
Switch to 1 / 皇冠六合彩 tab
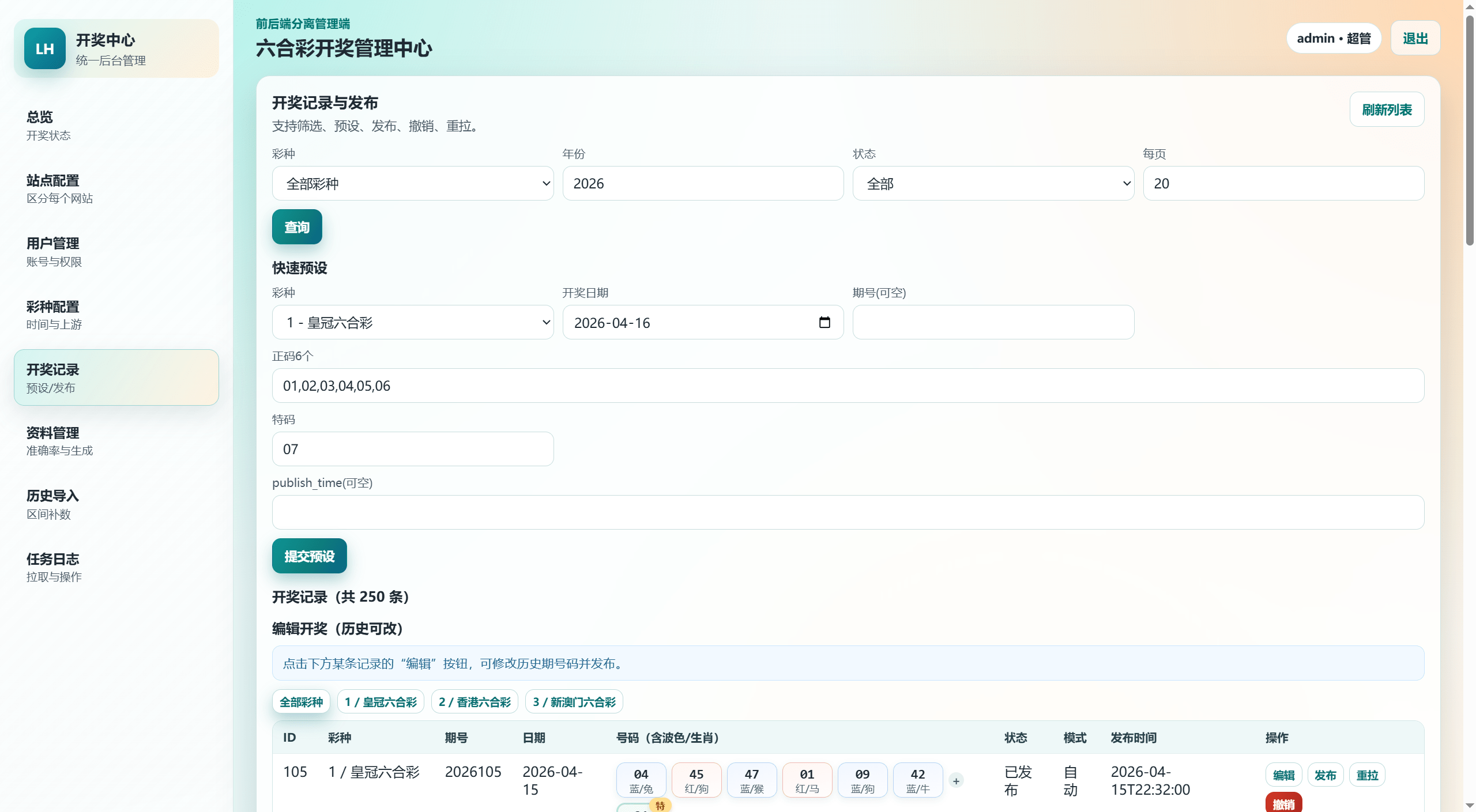point(381,701)
